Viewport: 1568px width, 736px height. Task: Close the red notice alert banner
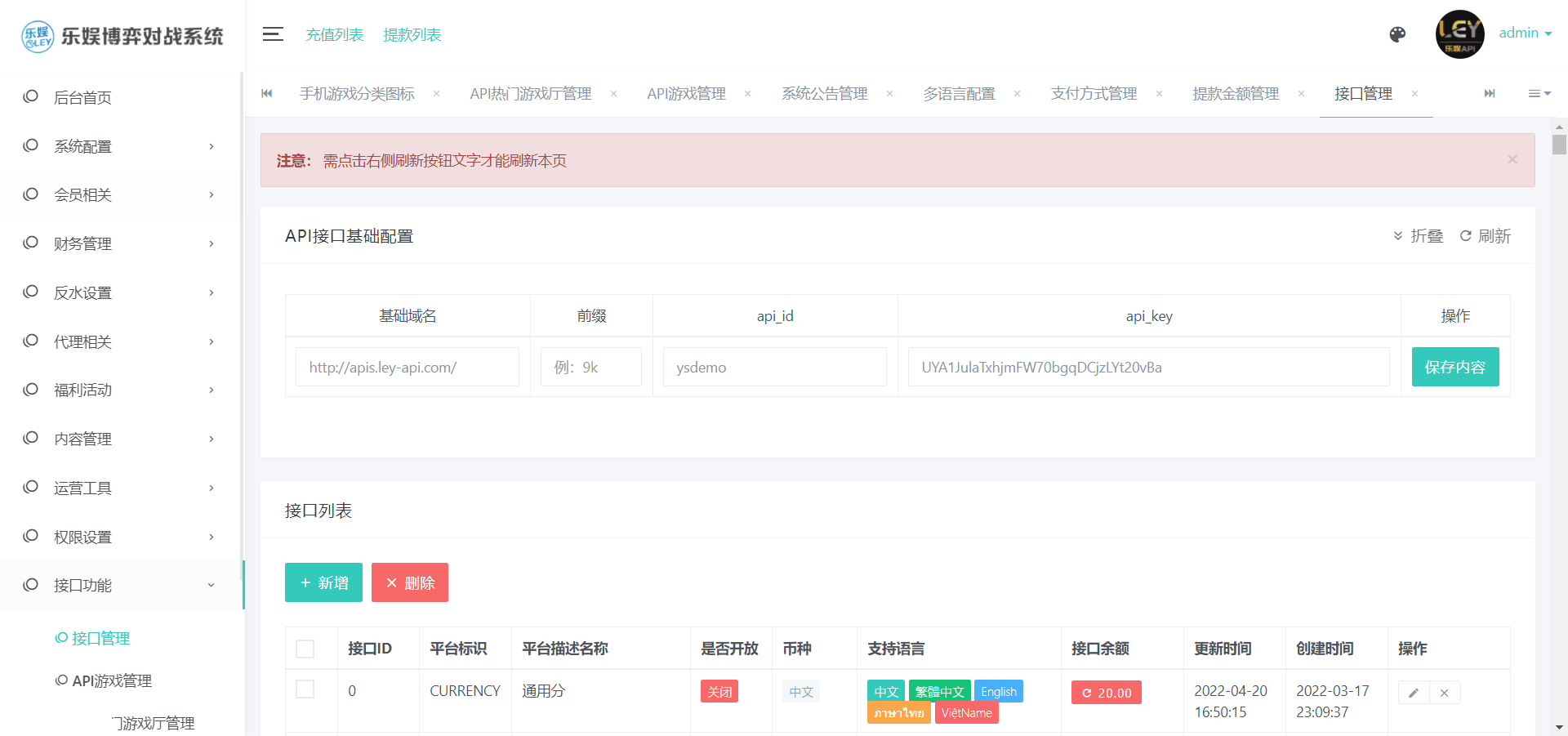1512,159
